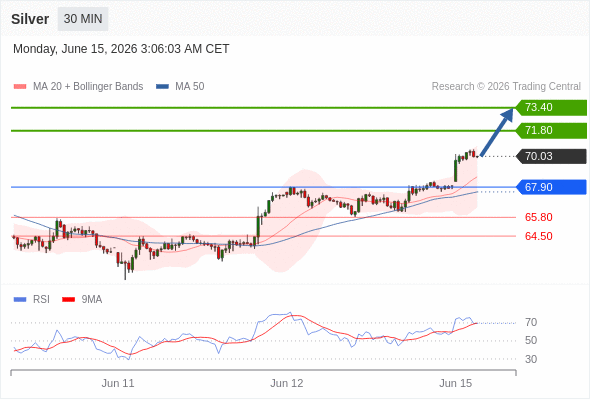
Task: Toggle the MA 20 + Bollinger Bands legend label
Action: [x=88, y=87]
